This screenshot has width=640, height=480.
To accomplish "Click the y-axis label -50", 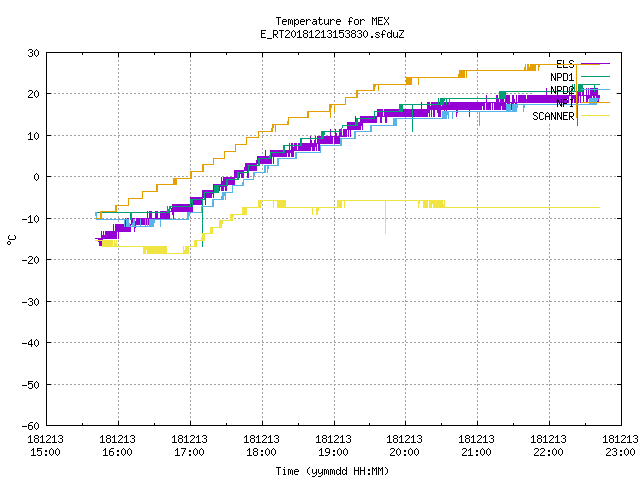I will tap(31, 385).
